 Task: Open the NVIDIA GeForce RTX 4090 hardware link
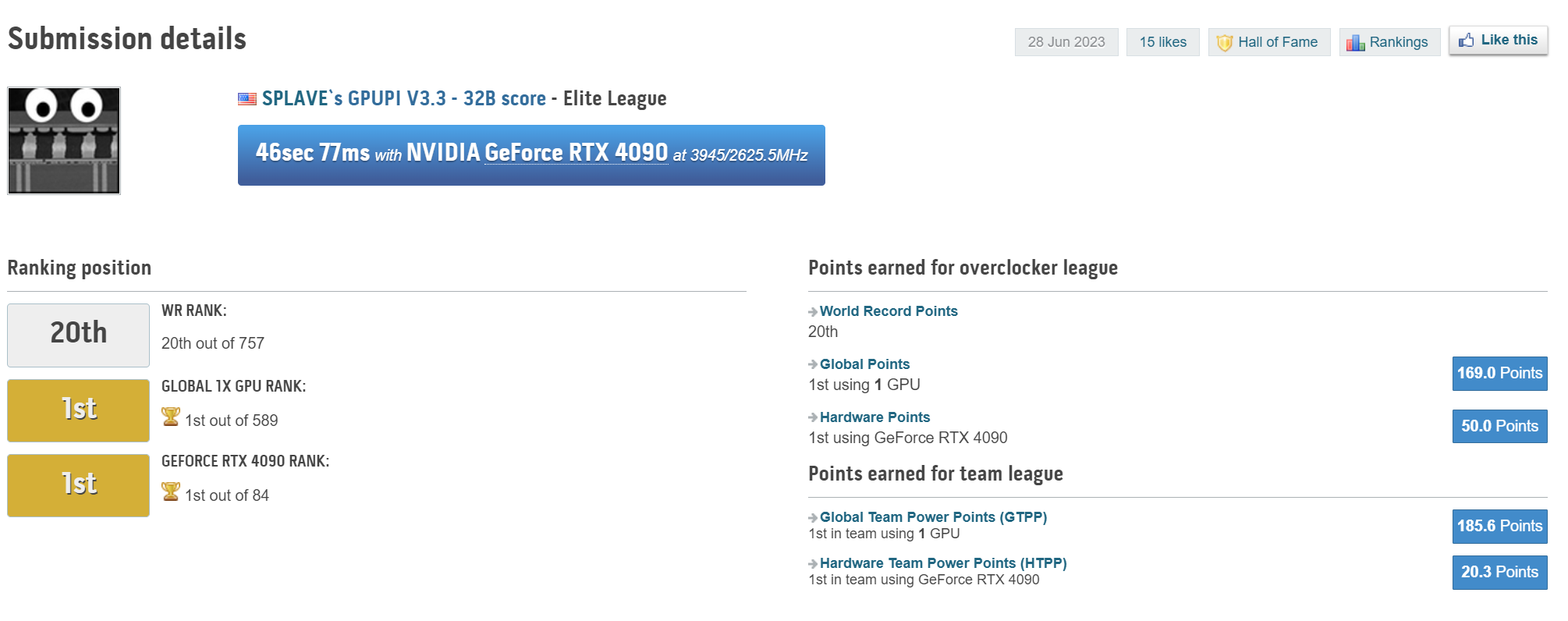[576, 153]
